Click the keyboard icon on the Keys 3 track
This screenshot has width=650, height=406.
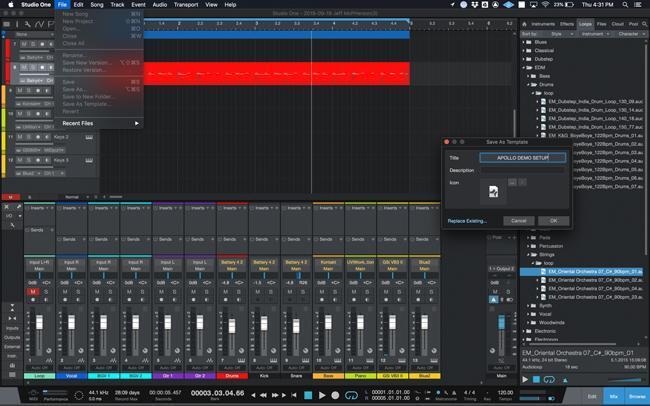89,160
